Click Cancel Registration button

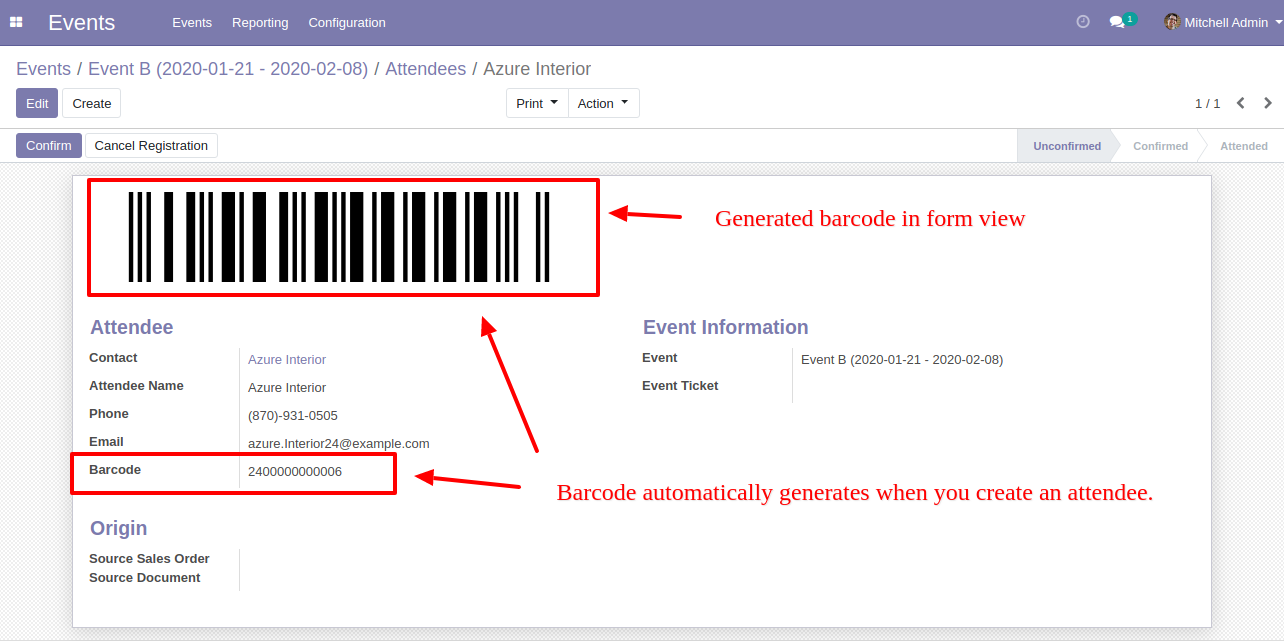[x=151, y=146]
